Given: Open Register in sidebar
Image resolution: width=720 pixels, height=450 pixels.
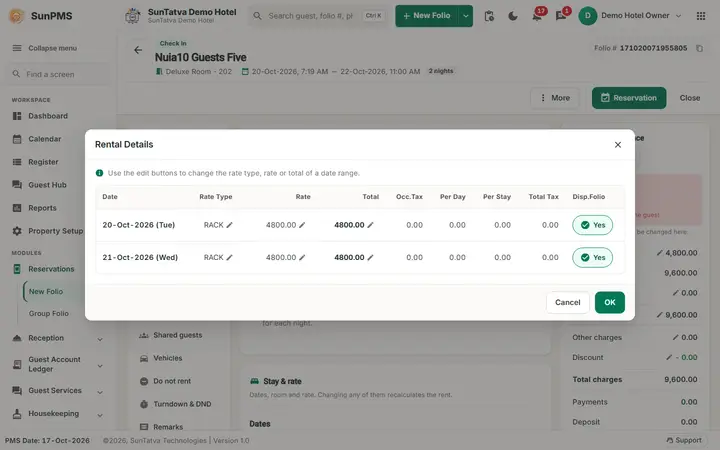Looking at the screenshot, I should coord(43,162).
